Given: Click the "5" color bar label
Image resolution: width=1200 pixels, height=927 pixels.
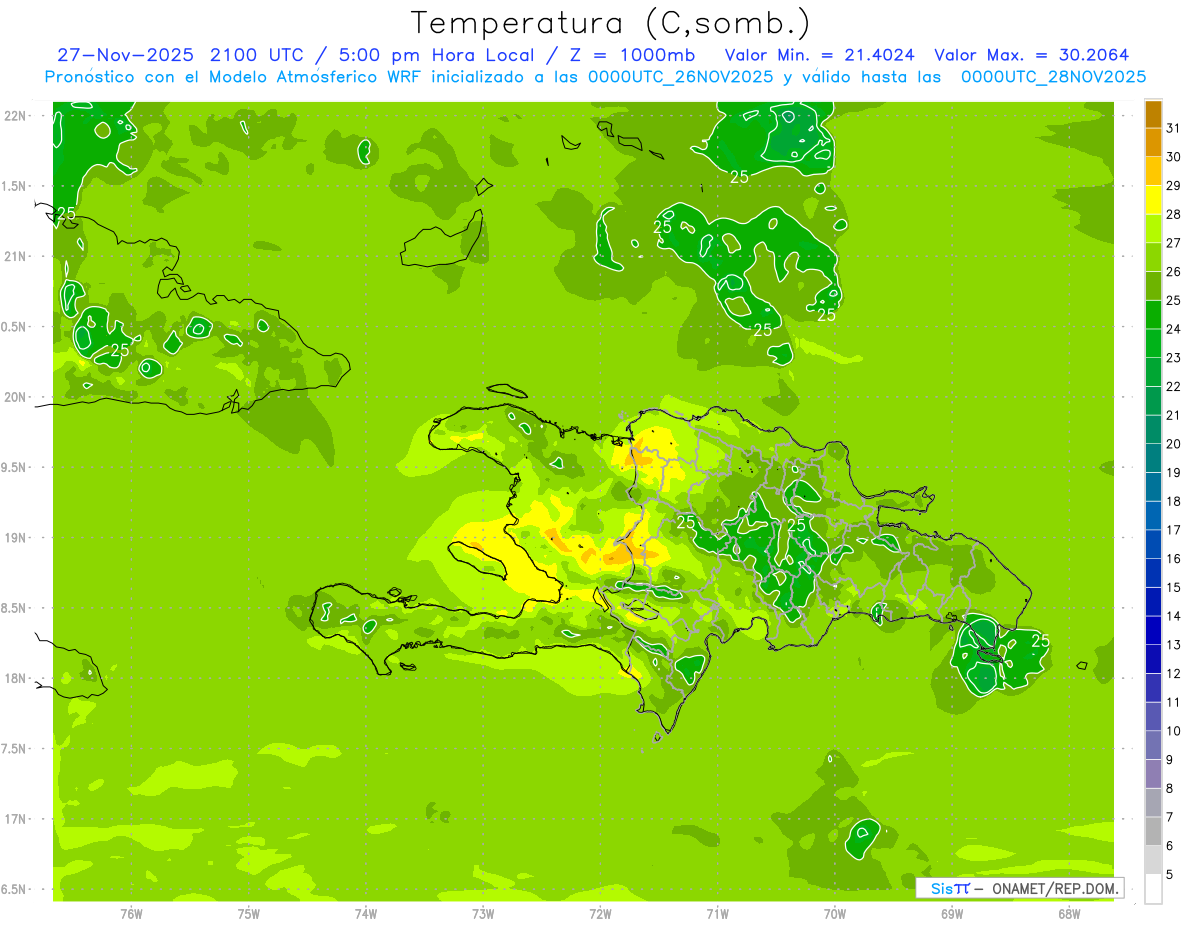Looking at the screenshot, I should [1170, 874].
